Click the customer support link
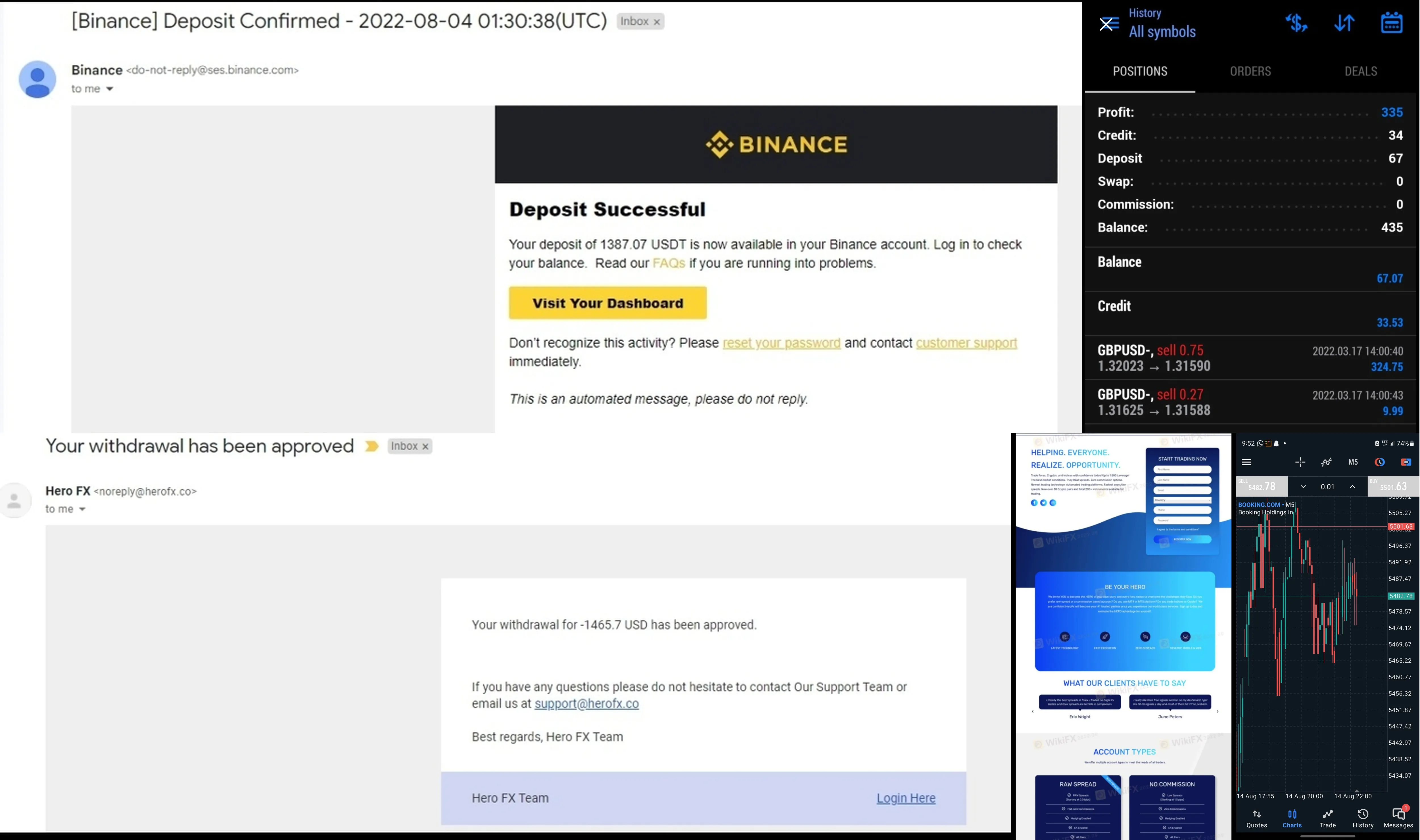The image size is (1420, 840). 966,343
